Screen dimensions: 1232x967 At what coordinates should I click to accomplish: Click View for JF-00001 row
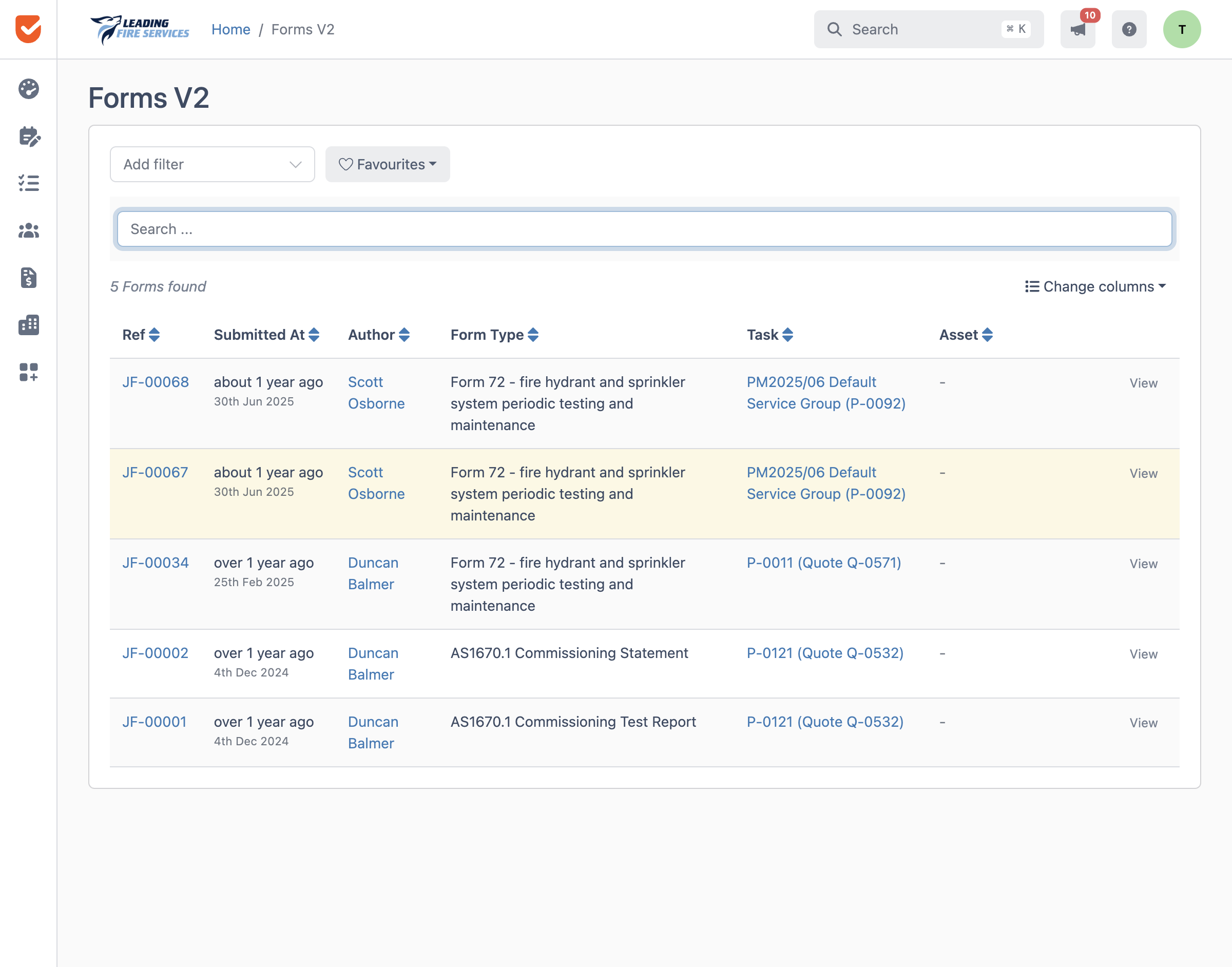click(x=1143, y=723)
